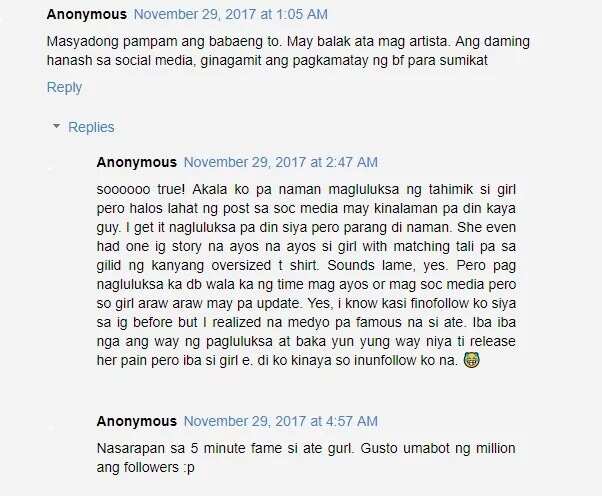Click the reply text beginning 'soooooo true!'
602x496 pixels.
click(x=306, y=275)
